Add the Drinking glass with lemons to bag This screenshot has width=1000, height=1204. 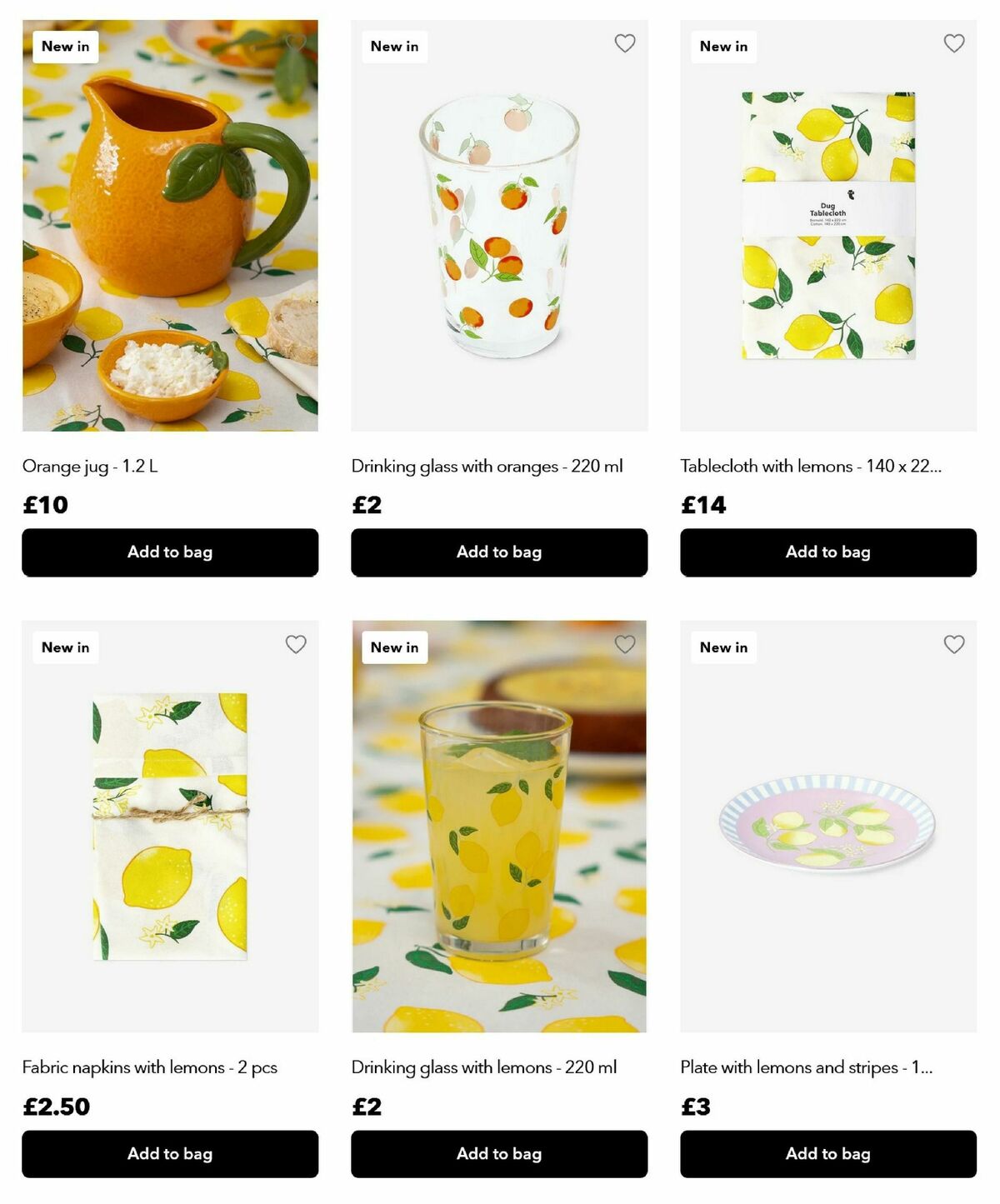tap(499, 1154)
